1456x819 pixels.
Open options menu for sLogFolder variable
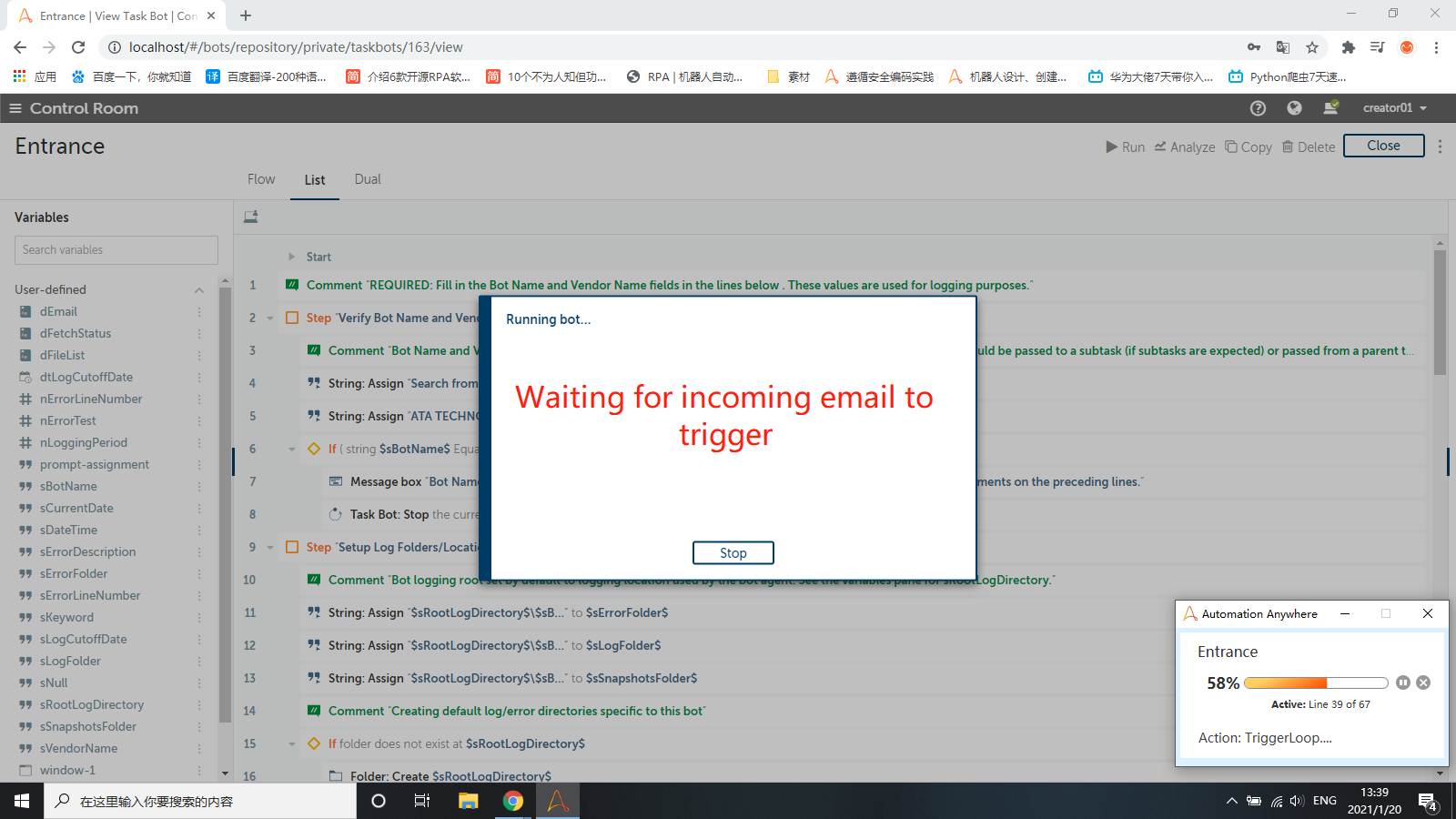199,662
